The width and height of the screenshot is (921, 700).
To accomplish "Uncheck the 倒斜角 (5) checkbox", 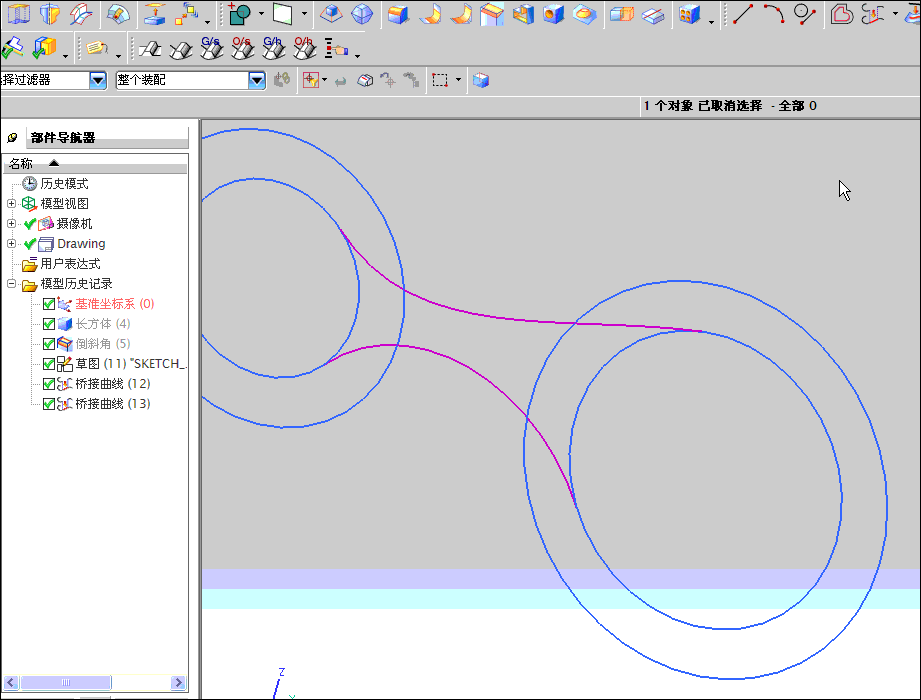I will tap(49, 344).
